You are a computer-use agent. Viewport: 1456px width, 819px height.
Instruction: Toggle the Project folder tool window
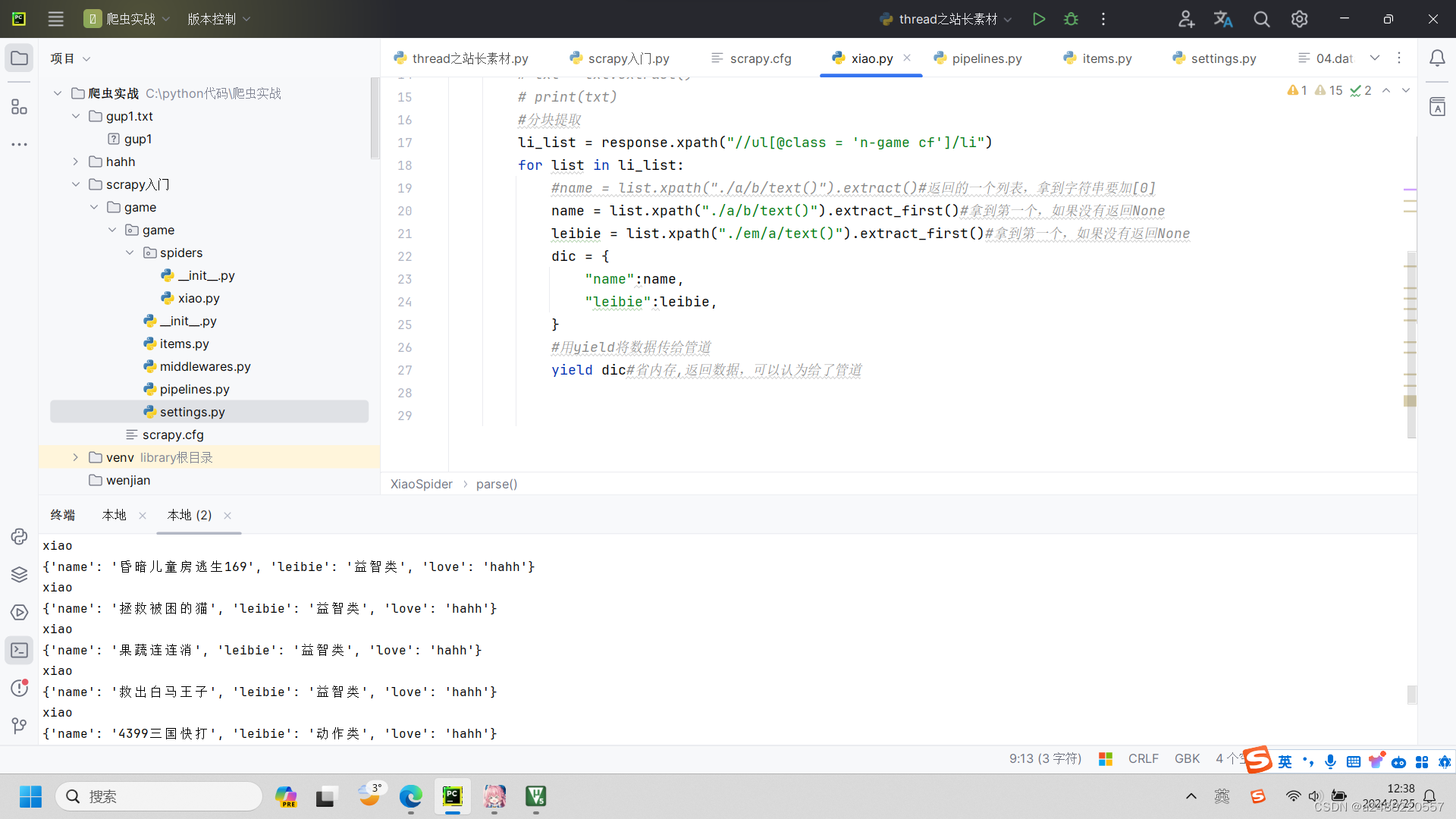coord(19,58)
